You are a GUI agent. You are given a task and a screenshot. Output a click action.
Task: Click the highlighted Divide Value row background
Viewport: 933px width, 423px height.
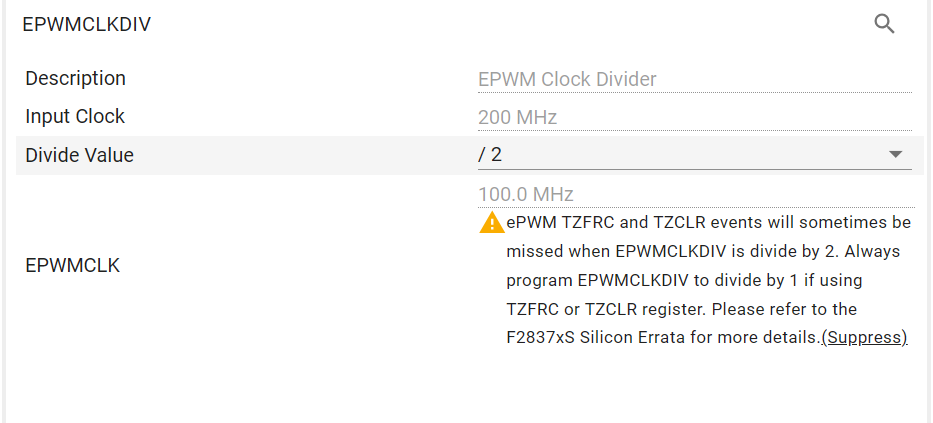pos(300,155)
